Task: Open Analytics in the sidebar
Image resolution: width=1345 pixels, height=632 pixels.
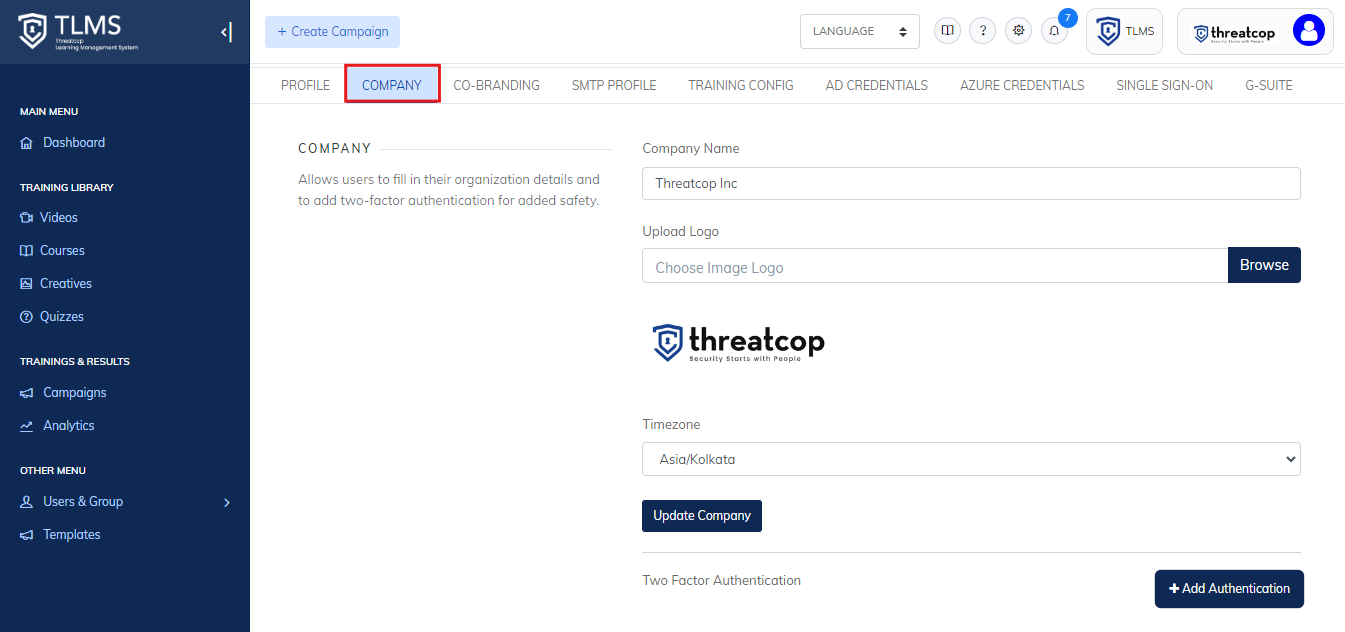Action: pos(69,426)
